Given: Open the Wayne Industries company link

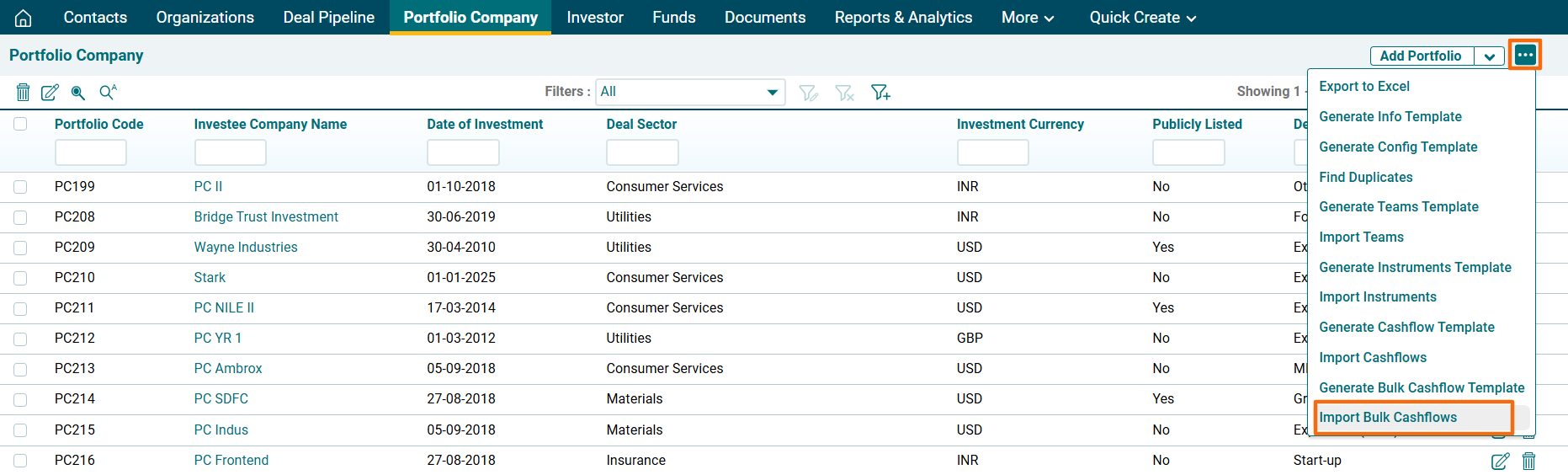Looking at the screenshot, I should pyautogui.click(x=246, y=248).
